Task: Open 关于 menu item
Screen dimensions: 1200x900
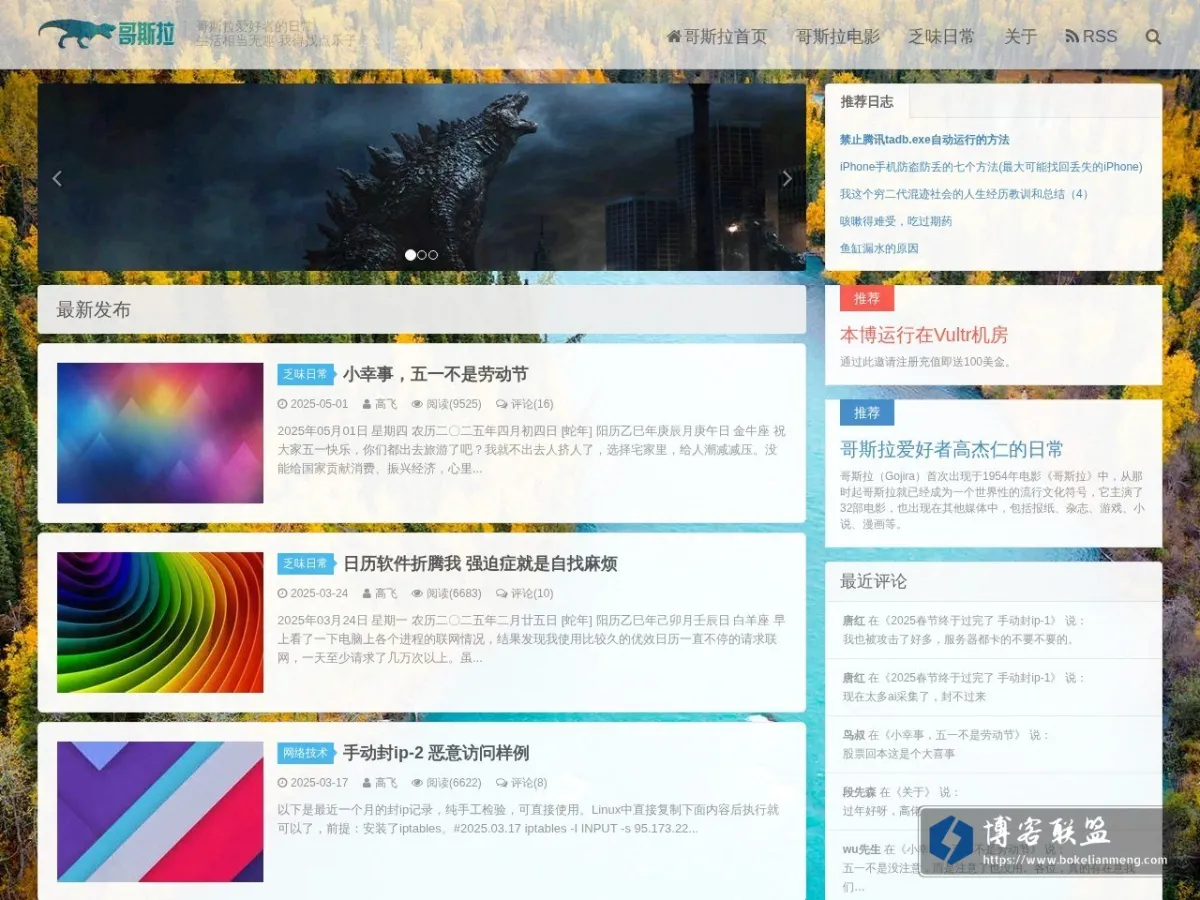Action: [1021, 37]
